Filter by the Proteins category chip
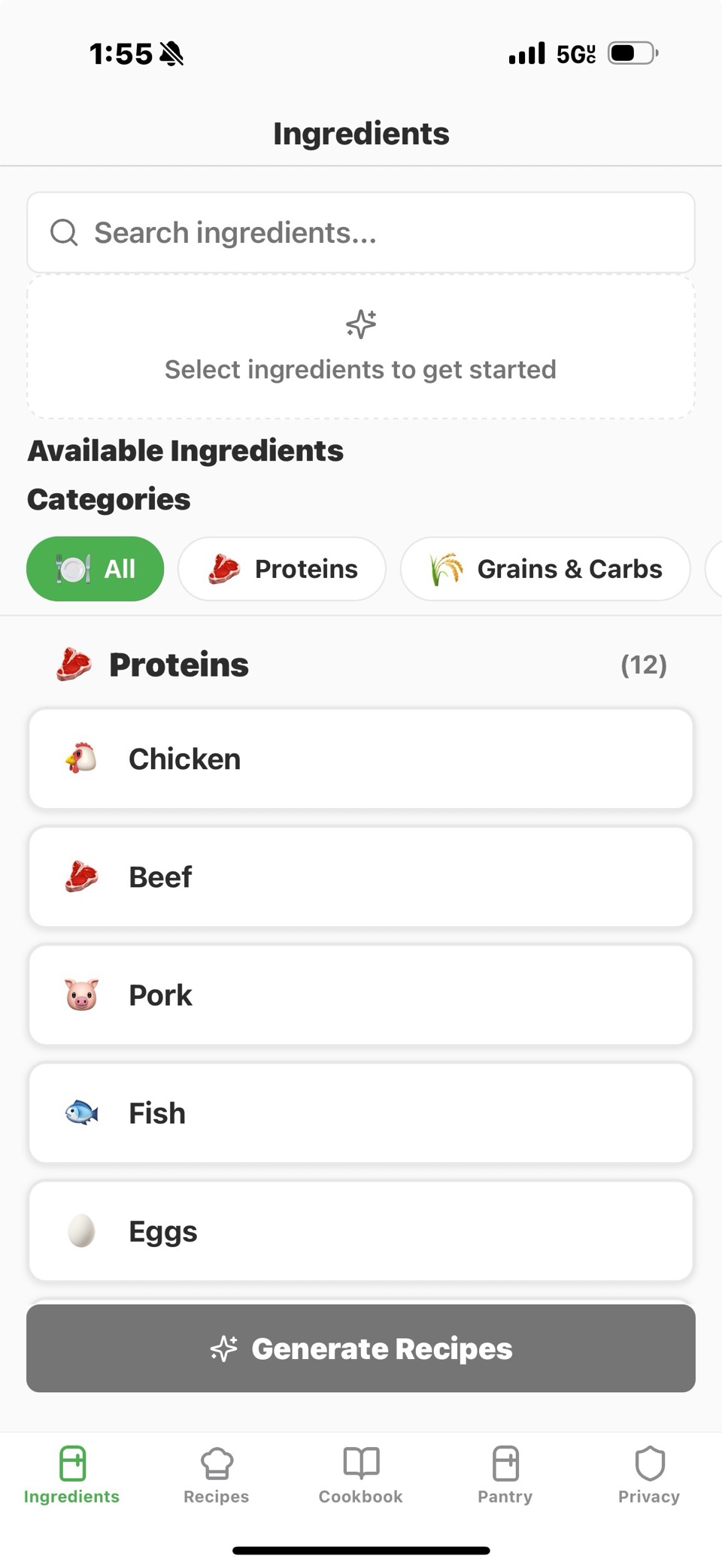Screen dimensions: 722x1568 282,568
